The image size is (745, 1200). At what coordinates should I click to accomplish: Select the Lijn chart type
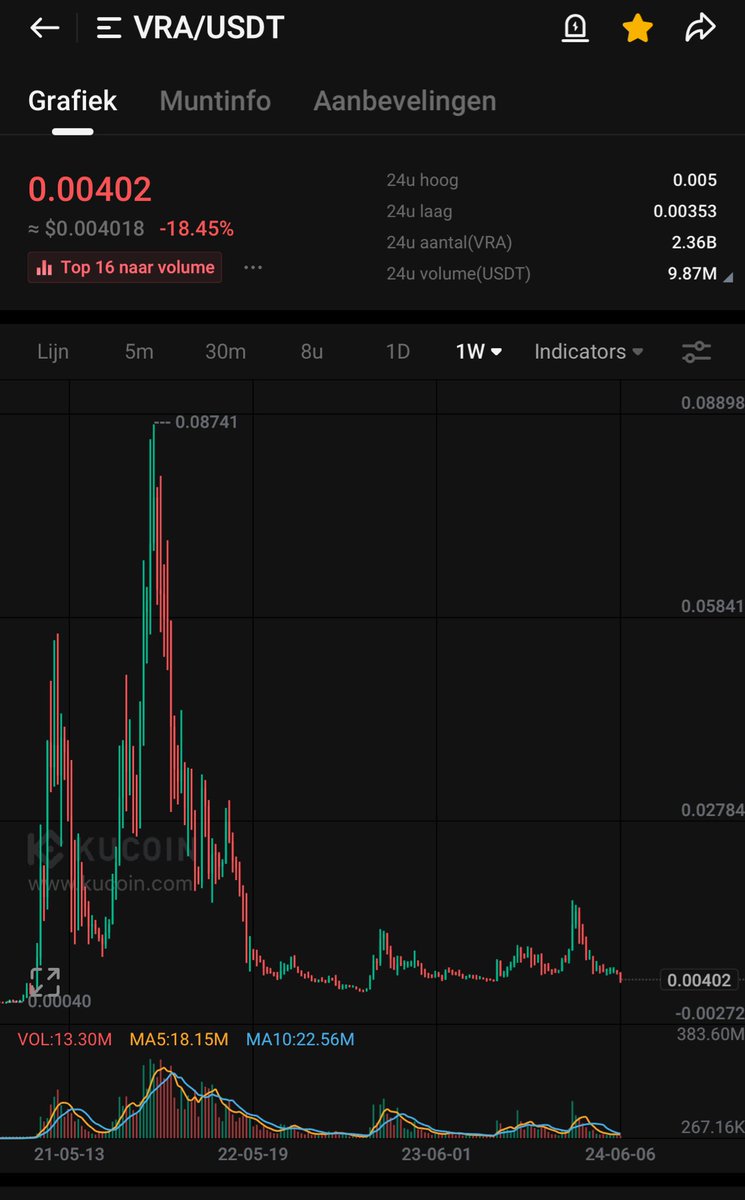tap(54, 352)
